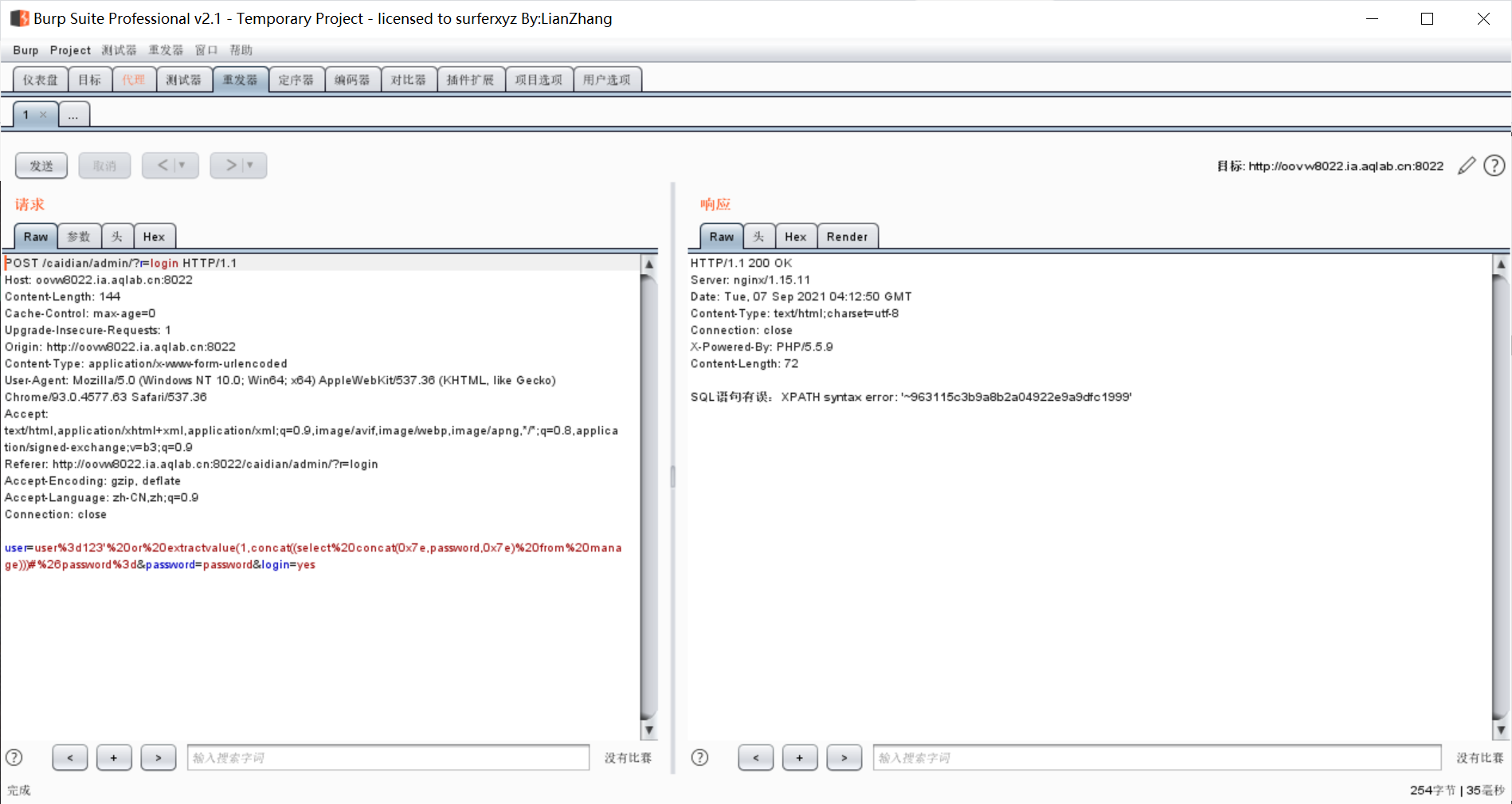Click the plus button beside response search
1512x804 pixels.
pyautogui.click(x=800, y=758)
